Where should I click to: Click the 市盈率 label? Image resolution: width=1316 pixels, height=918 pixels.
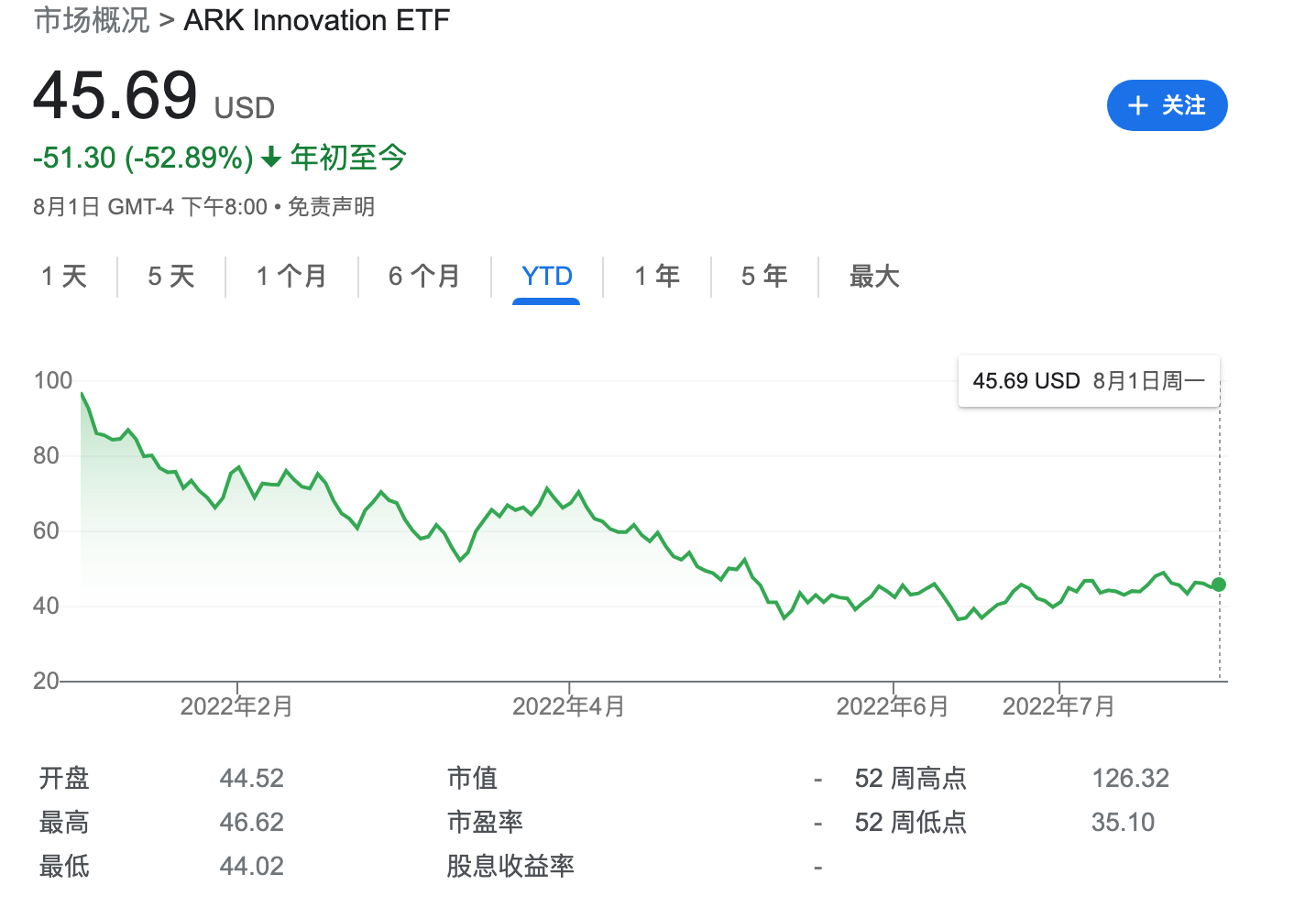point(485,823)
